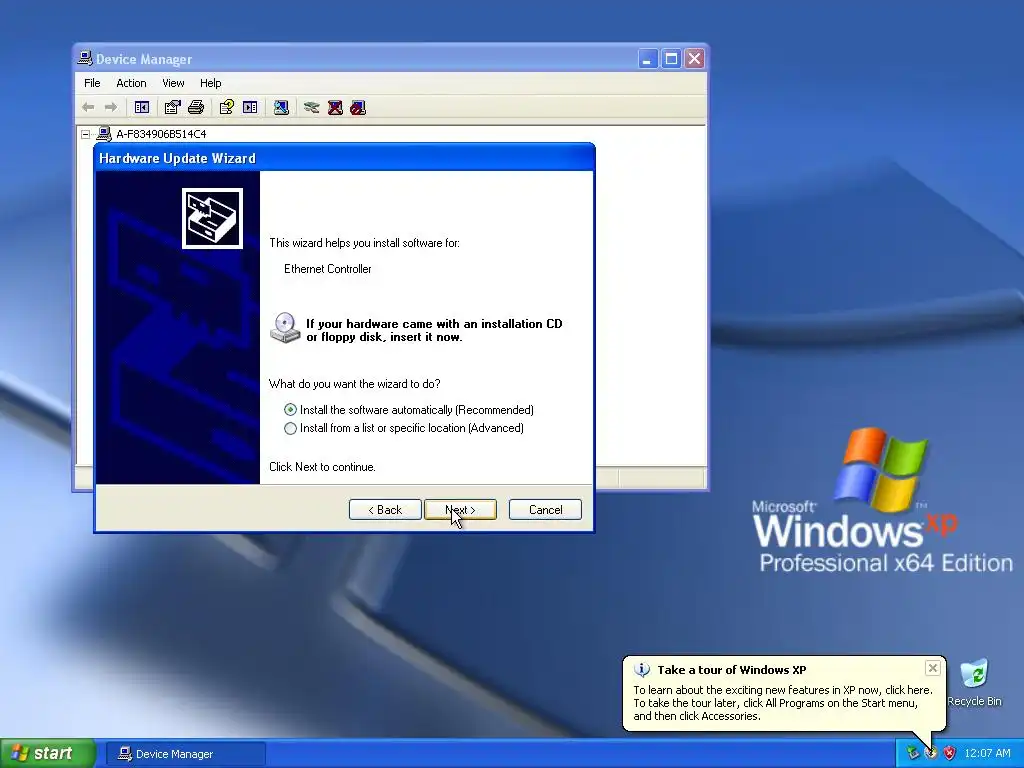1024x768 pixels.
Task: Click the Ethernet Controller device name text
Action: [x=328, y=268]
